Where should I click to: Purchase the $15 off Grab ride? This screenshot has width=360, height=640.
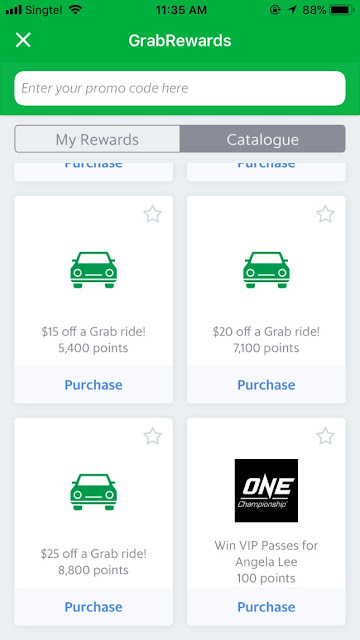tap(93, 385)
